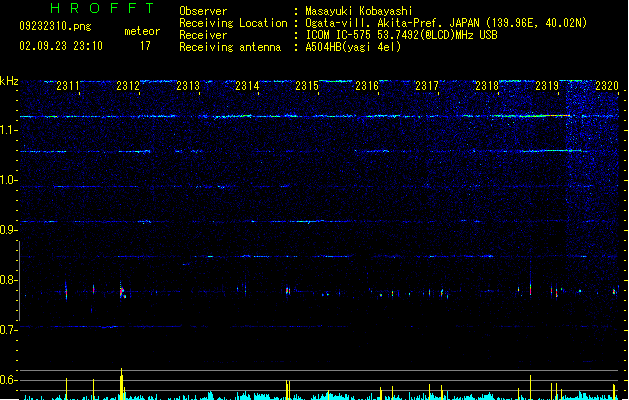629x400 pixels.
Task: Click the Receiver label
Action: (203, 35)
